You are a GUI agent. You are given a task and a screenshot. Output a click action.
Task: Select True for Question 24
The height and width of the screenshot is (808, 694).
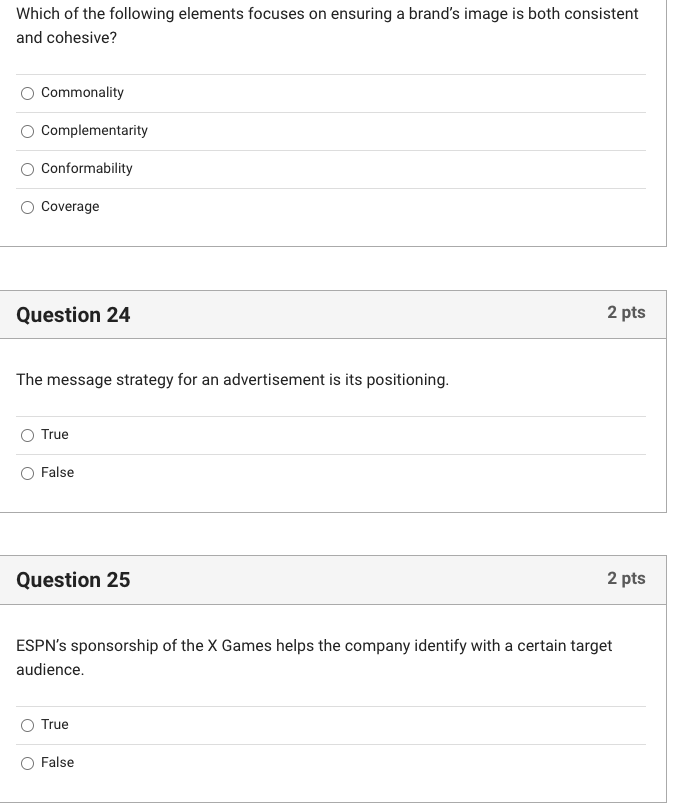point(27,435)
